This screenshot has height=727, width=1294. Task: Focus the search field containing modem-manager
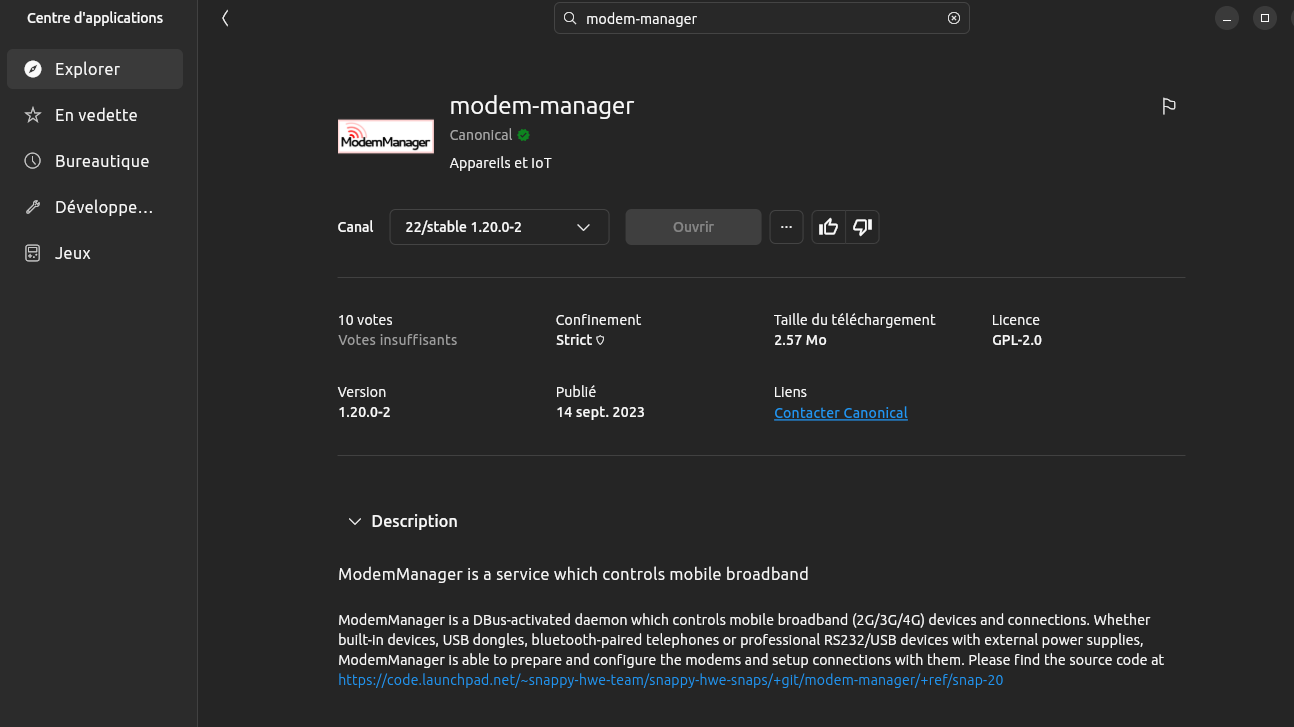[762, 18]
